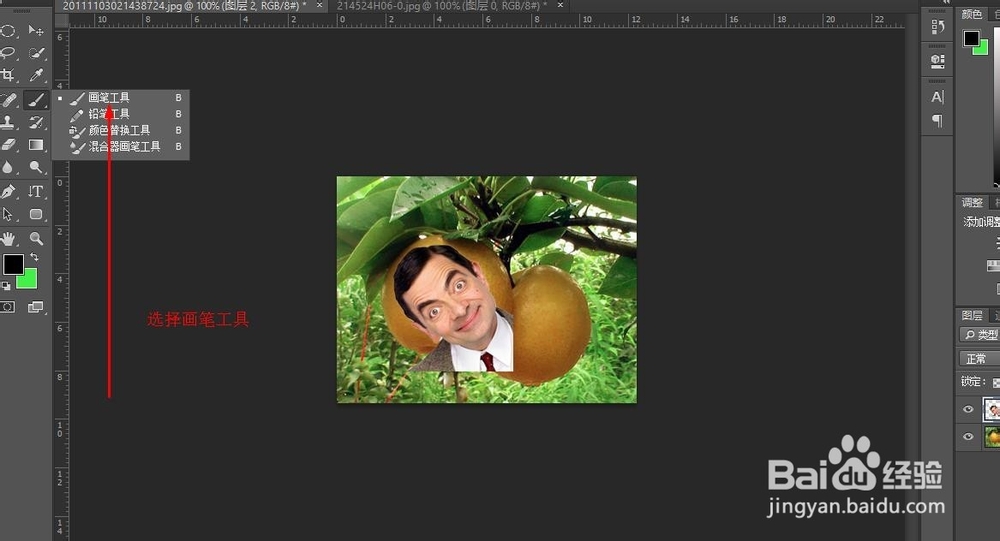1000x541 pixels.
Task: Switch to the 20111103021438724.jpg document tab
Action: [184, 6]
